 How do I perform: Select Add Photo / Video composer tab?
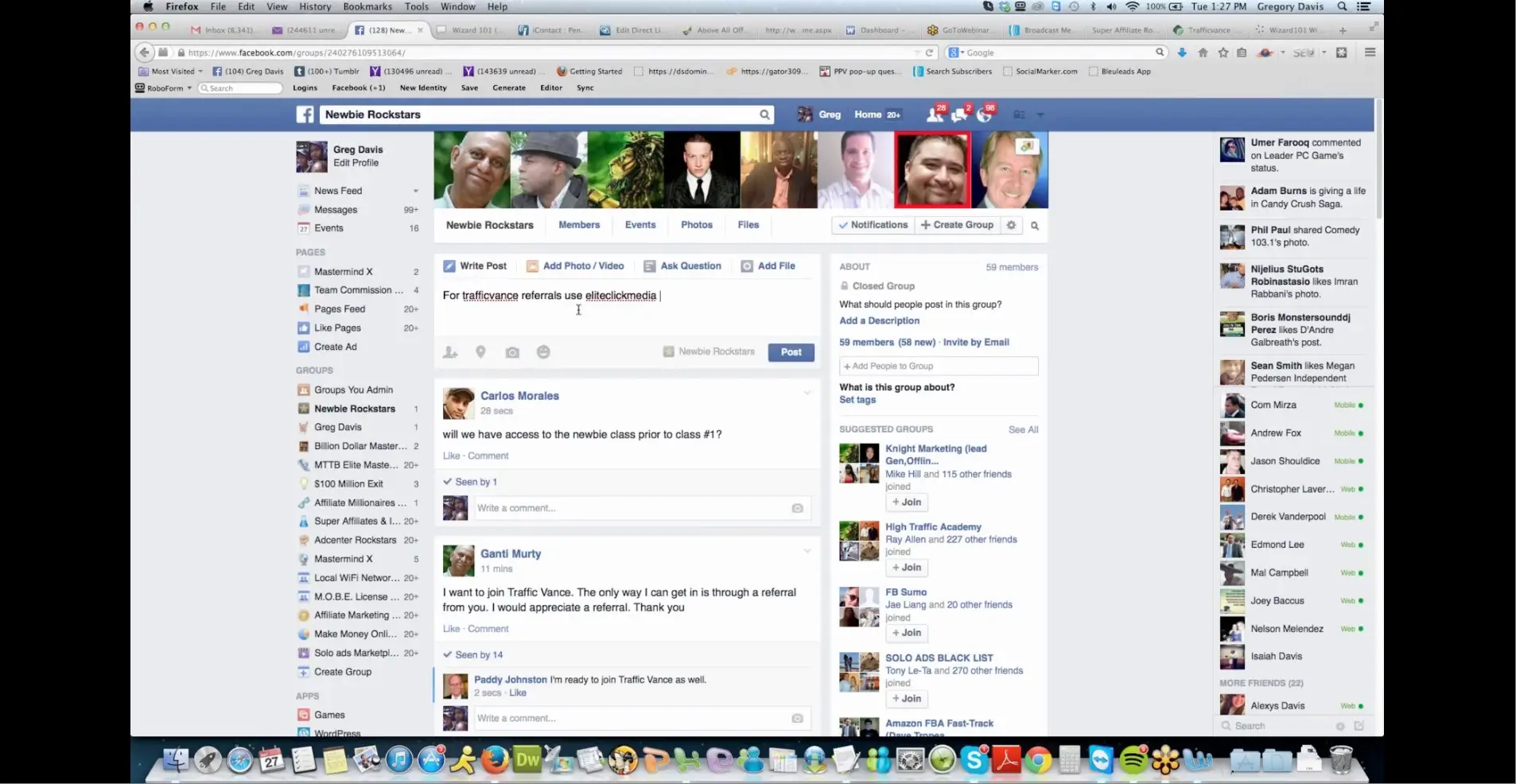pos(575,266)
